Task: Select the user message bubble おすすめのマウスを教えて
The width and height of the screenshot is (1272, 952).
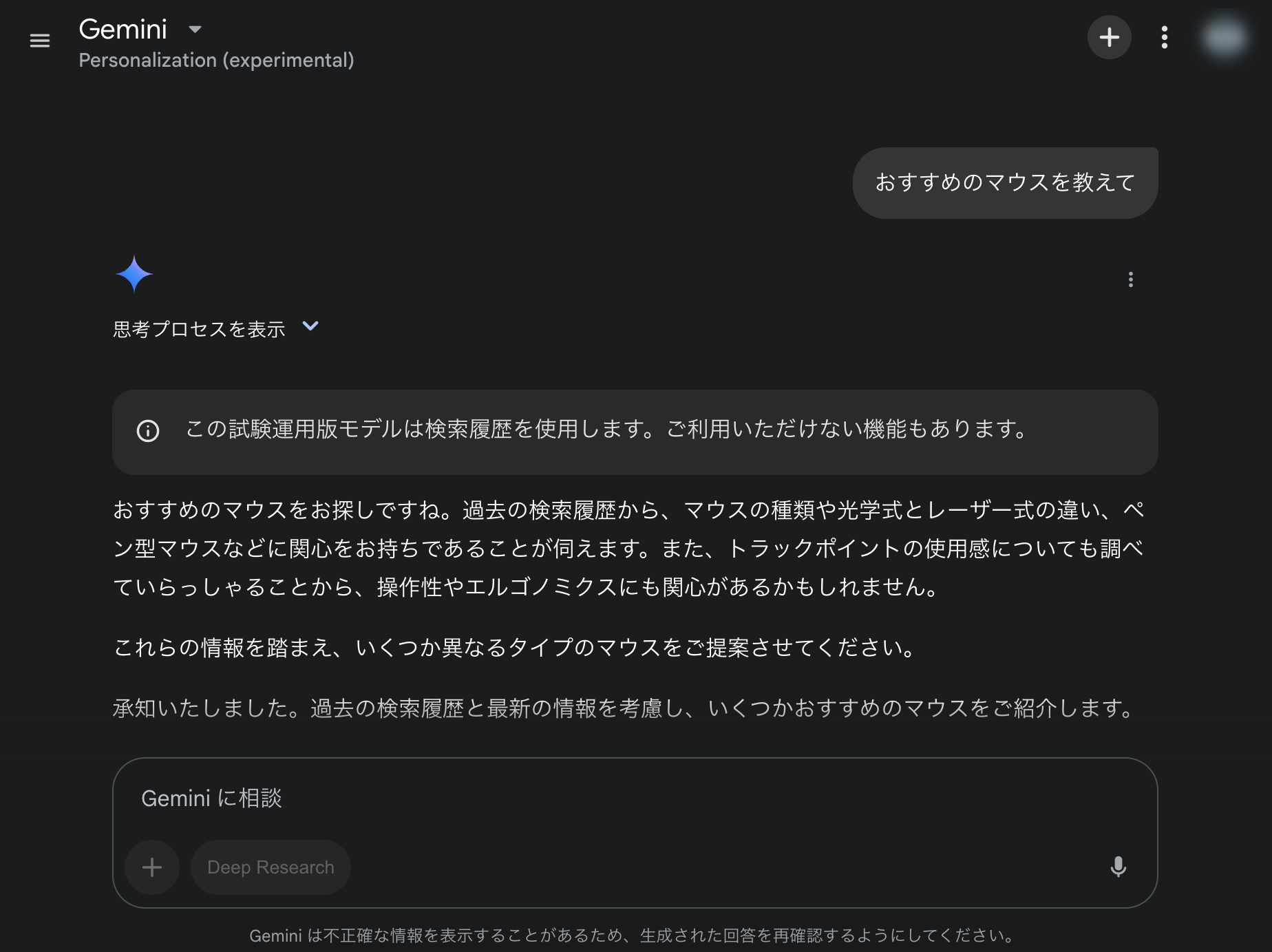Action: coord(1004,182)
